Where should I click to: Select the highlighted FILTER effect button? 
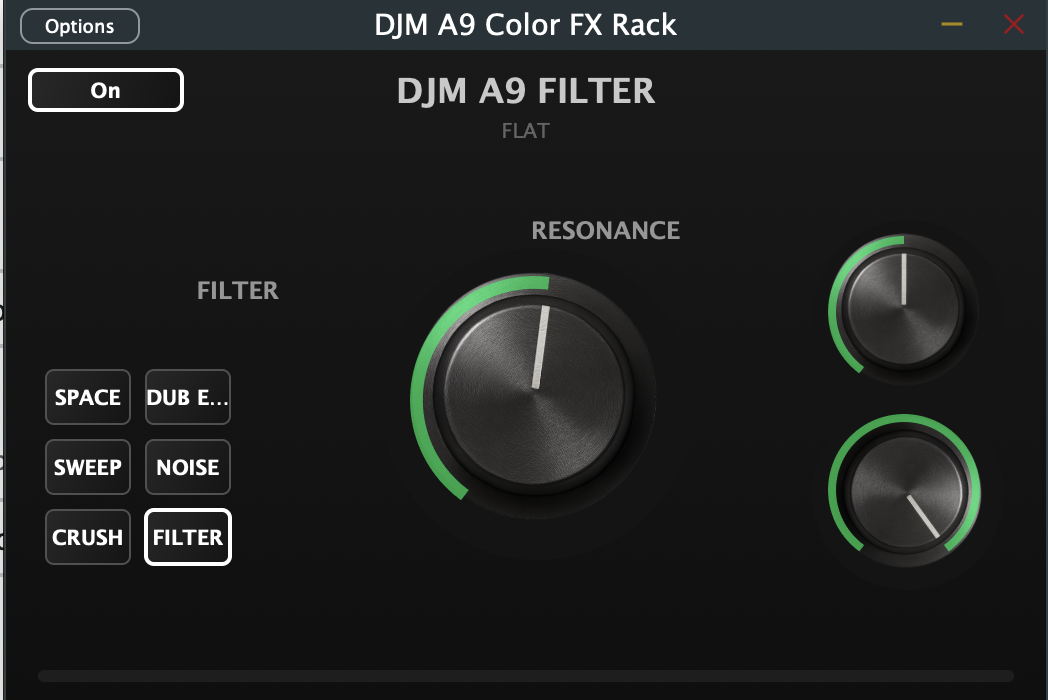[x=188, y=537]
